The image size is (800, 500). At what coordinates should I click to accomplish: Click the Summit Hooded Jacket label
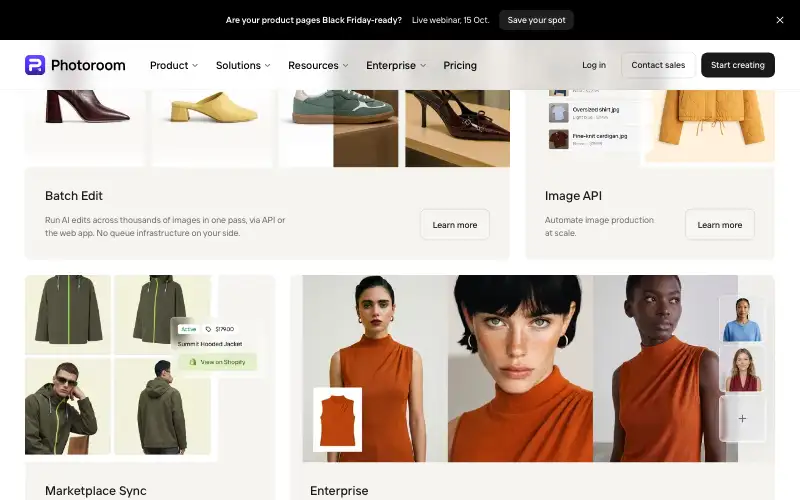pyautogui.click(x=210, y=344)
